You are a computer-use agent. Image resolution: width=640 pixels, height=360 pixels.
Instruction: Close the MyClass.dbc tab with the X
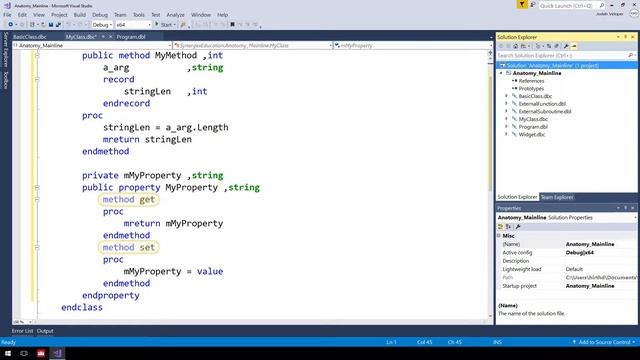point(110,37)
